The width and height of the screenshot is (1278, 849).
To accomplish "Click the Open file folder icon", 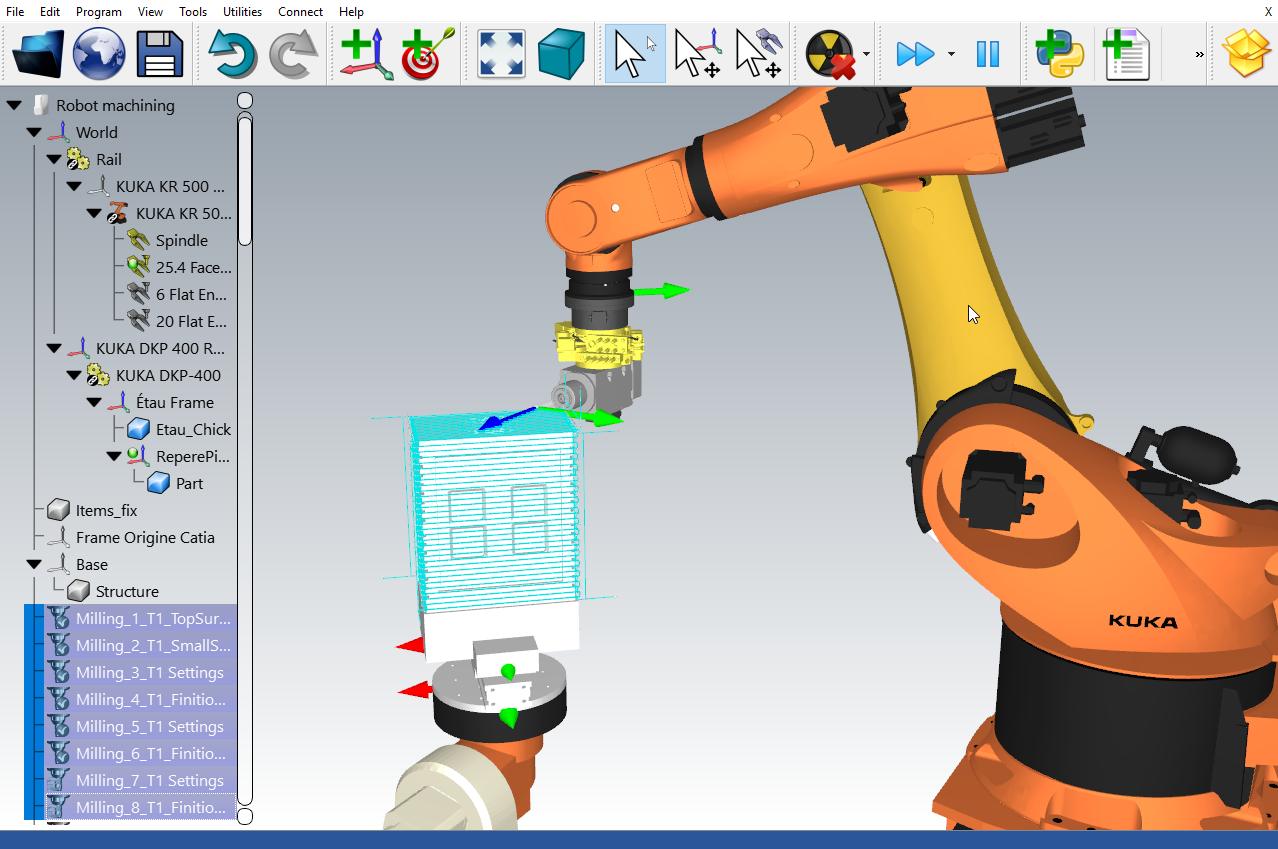I will 39,53.
